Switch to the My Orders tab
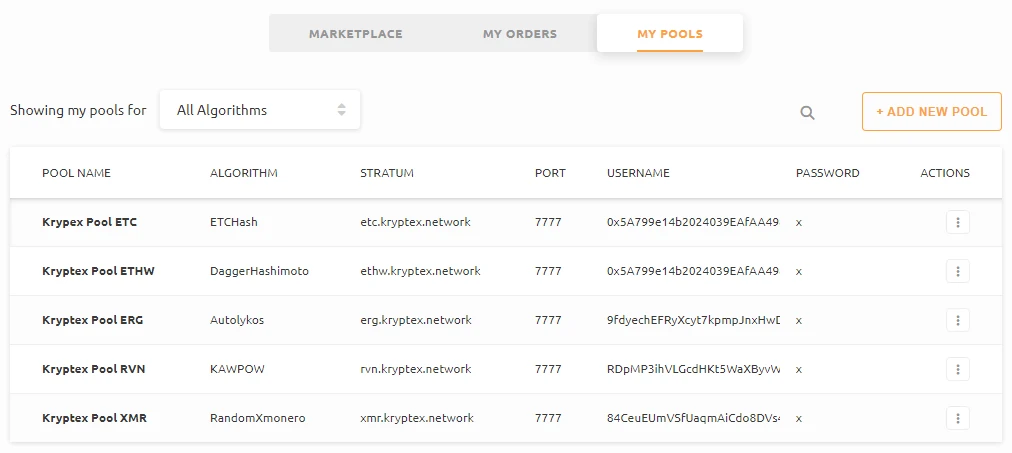 point(520,34)
